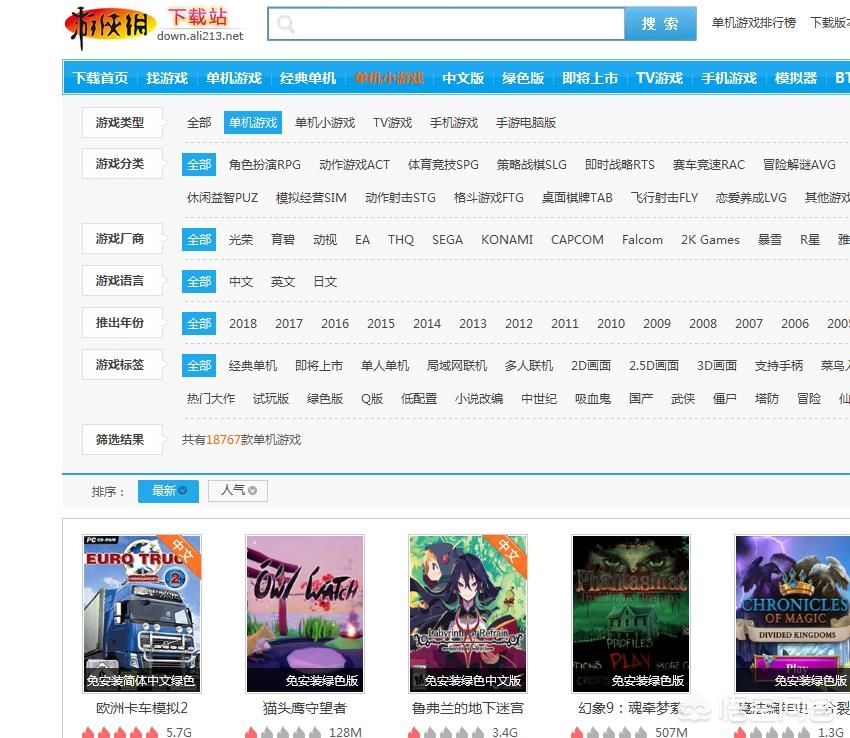Click the magnifying glass icon in search box
Image resolution: width=850 pixels, height=738 pixels.
tap(287, 22)
